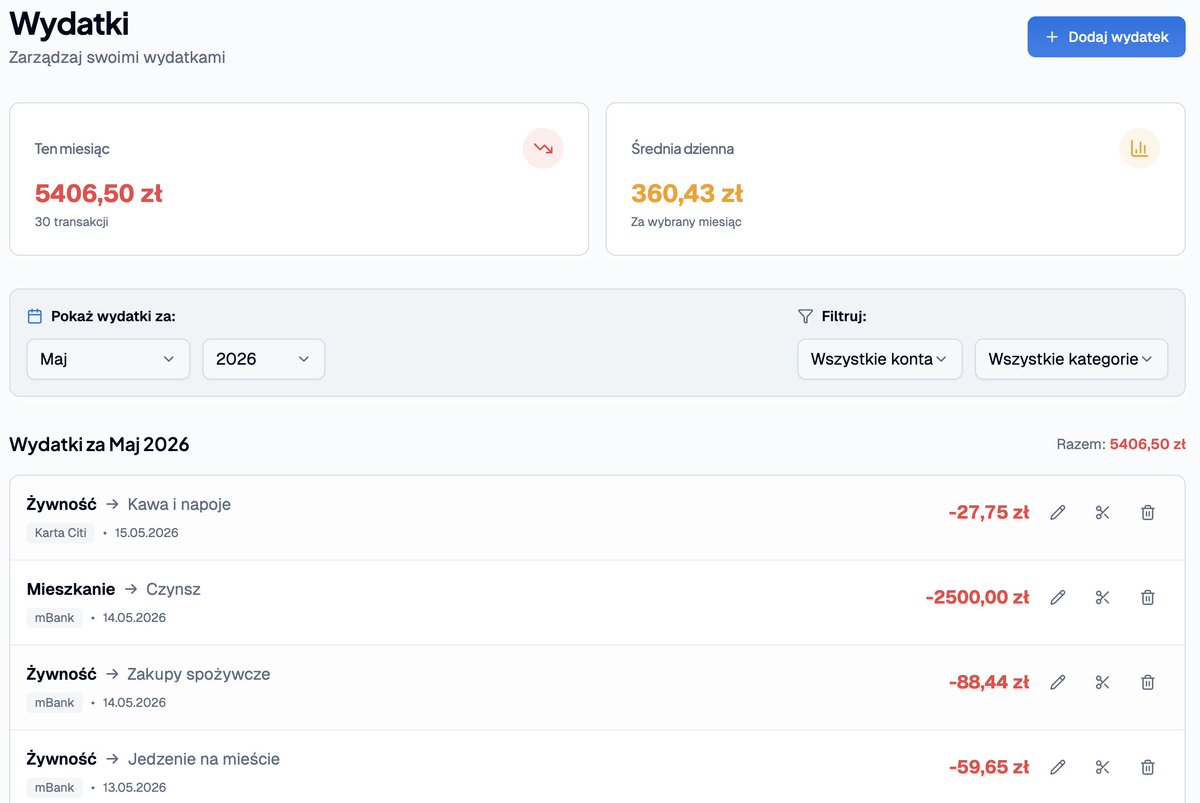This screenshot has height=803, width=1200.
Task: Delete the Jedzenie na mieście expense
Action: click(x=1148, y=767)
